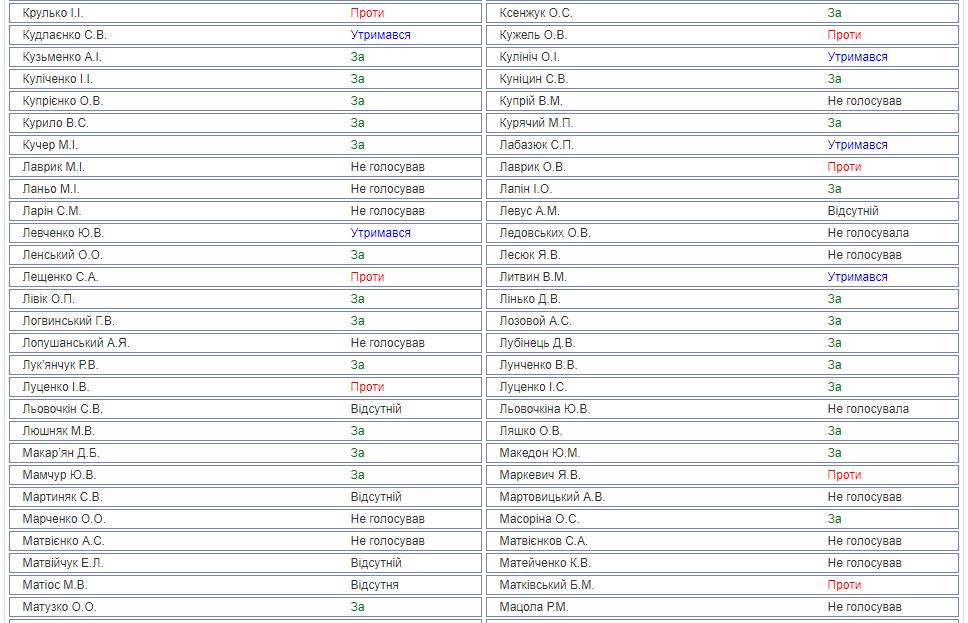Click the name Ледовських О.В.
The width and height of the screenshot is (968, 623).
[x=545, y=233]
